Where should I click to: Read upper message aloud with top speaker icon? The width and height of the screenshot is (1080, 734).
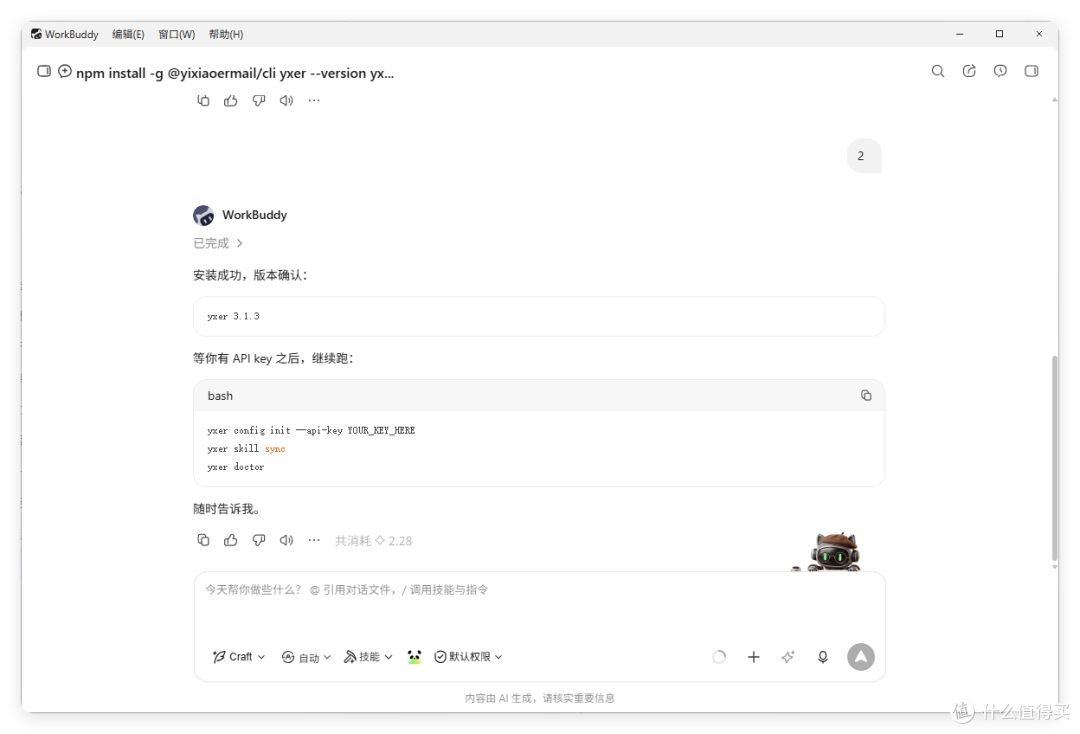pyautogui.click(x=286, y=101)
